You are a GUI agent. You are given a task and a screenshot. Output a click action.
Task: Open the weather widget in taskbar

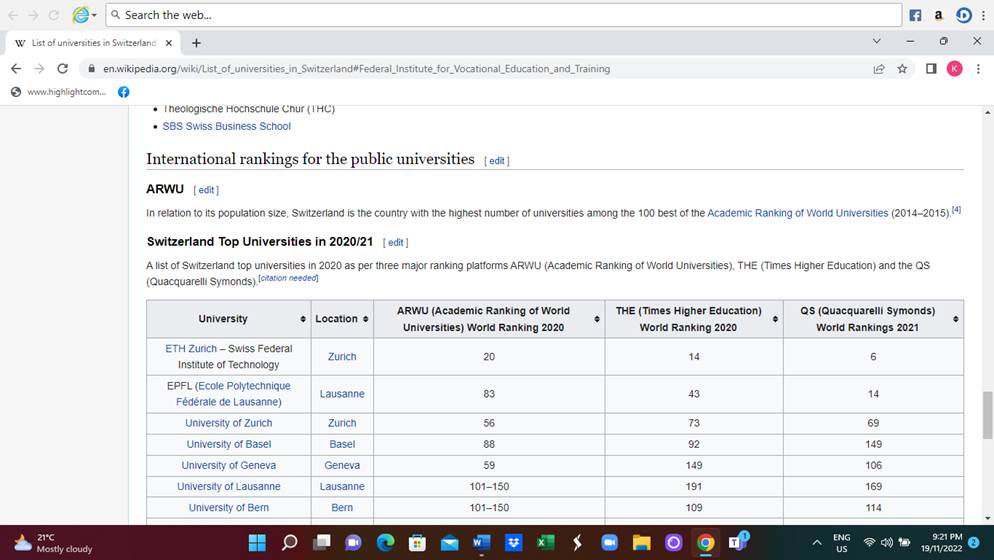tap(53, 543)
